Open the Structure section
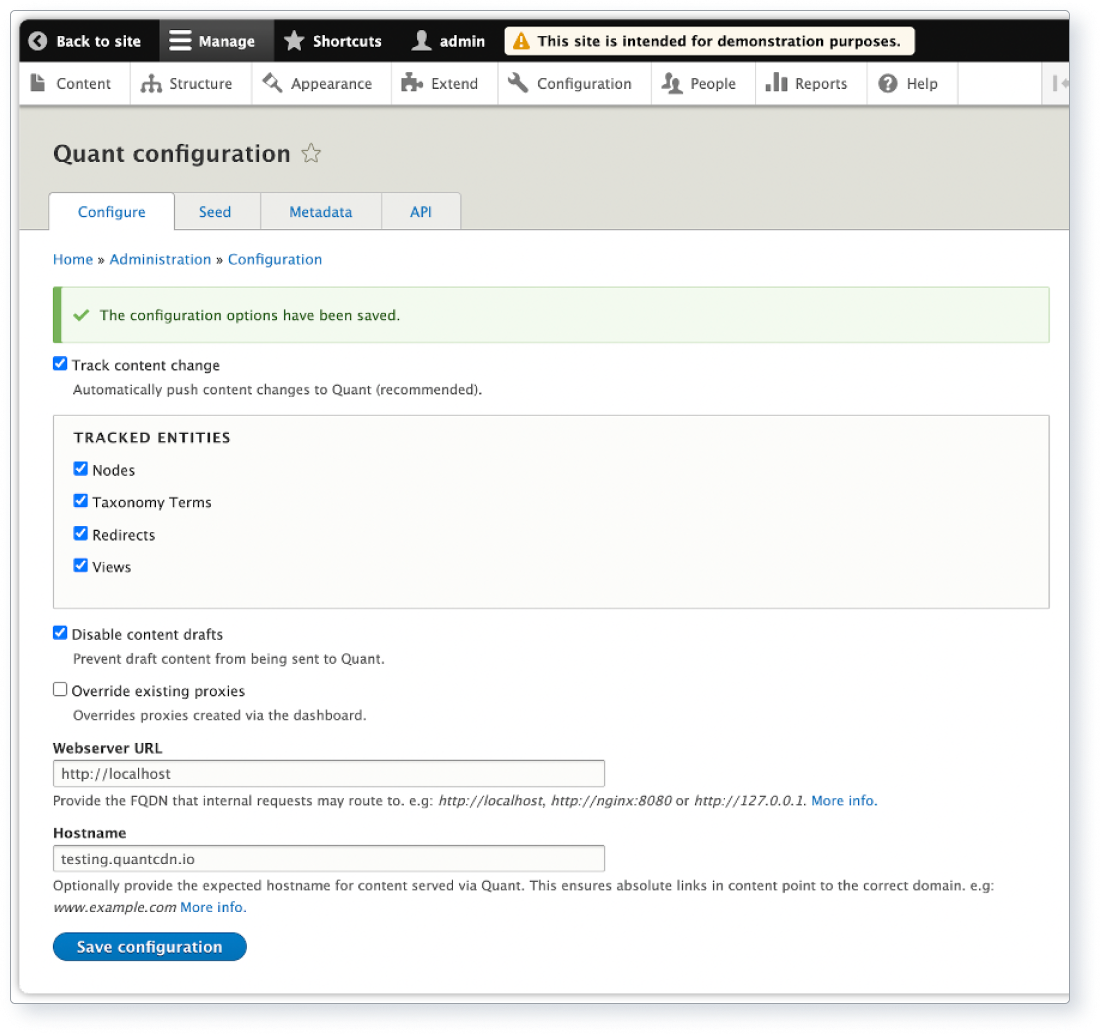The height and width of the screenshot is (1034, 1100). coord(190,84)
